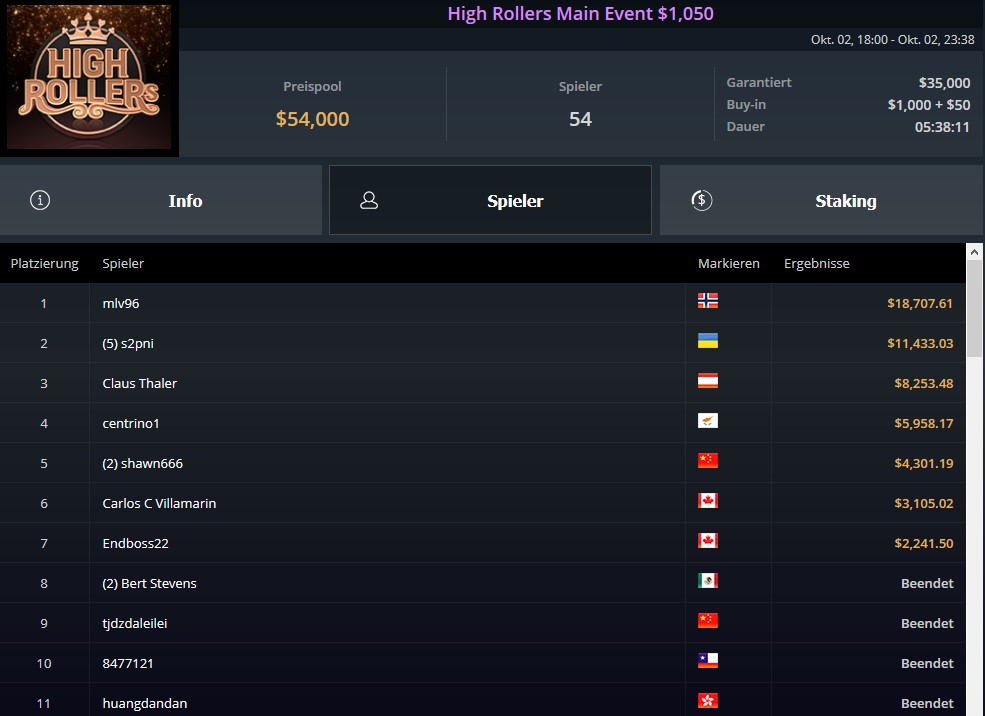This screenshot has height=716, width=985.
Task: Click Cyprus flag for centrino1
Action: tap(708, 421)
